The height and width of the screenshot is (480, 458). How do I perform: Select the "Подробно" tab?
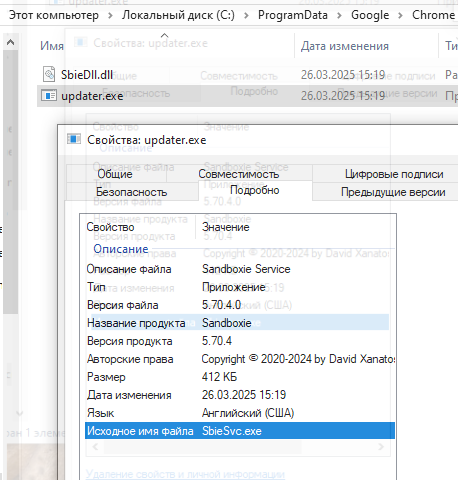255,190
